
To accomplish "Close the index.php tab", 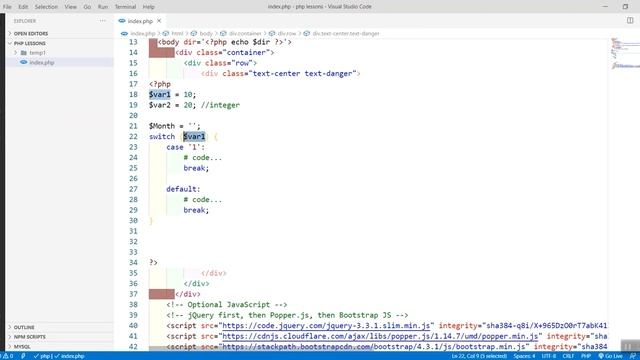I will [x=159, y=21].
